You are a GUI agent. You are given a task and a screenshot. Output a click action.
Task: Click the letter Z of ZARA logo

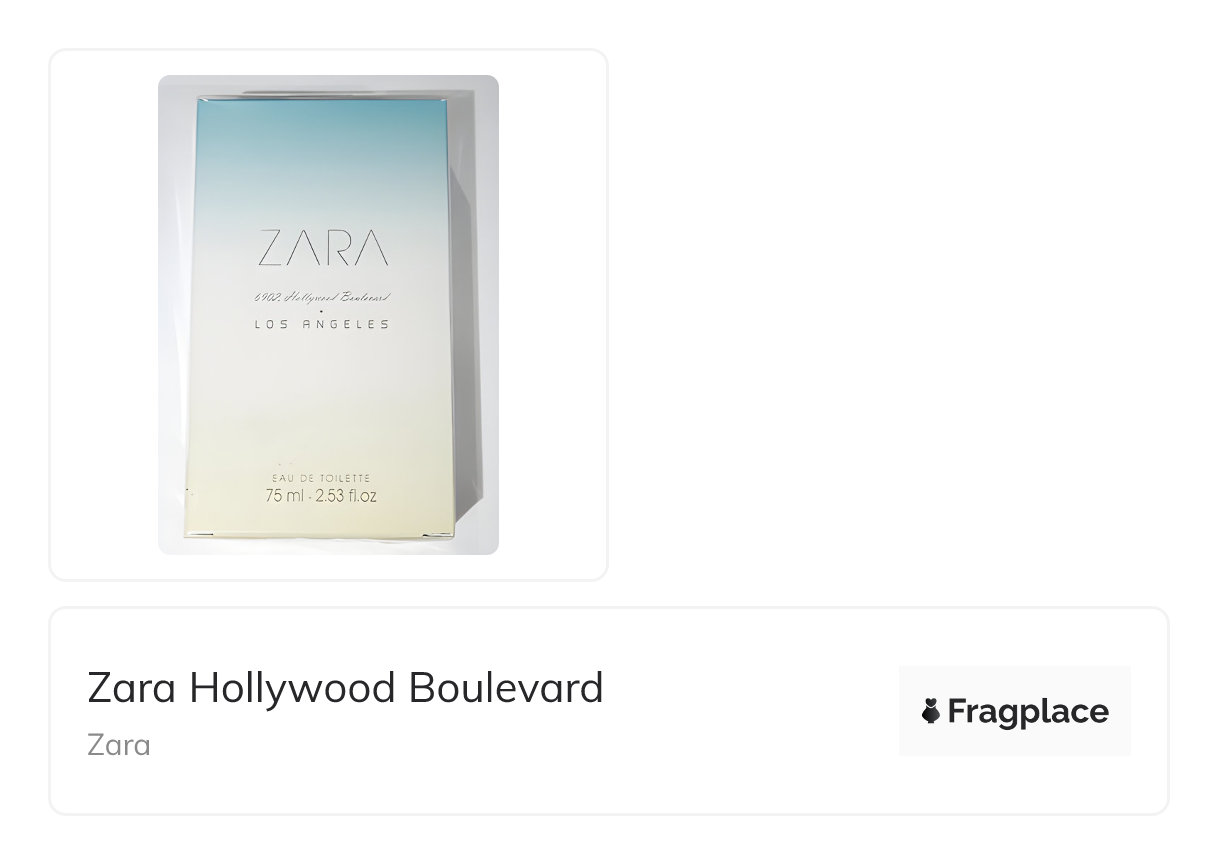(272, 248)
